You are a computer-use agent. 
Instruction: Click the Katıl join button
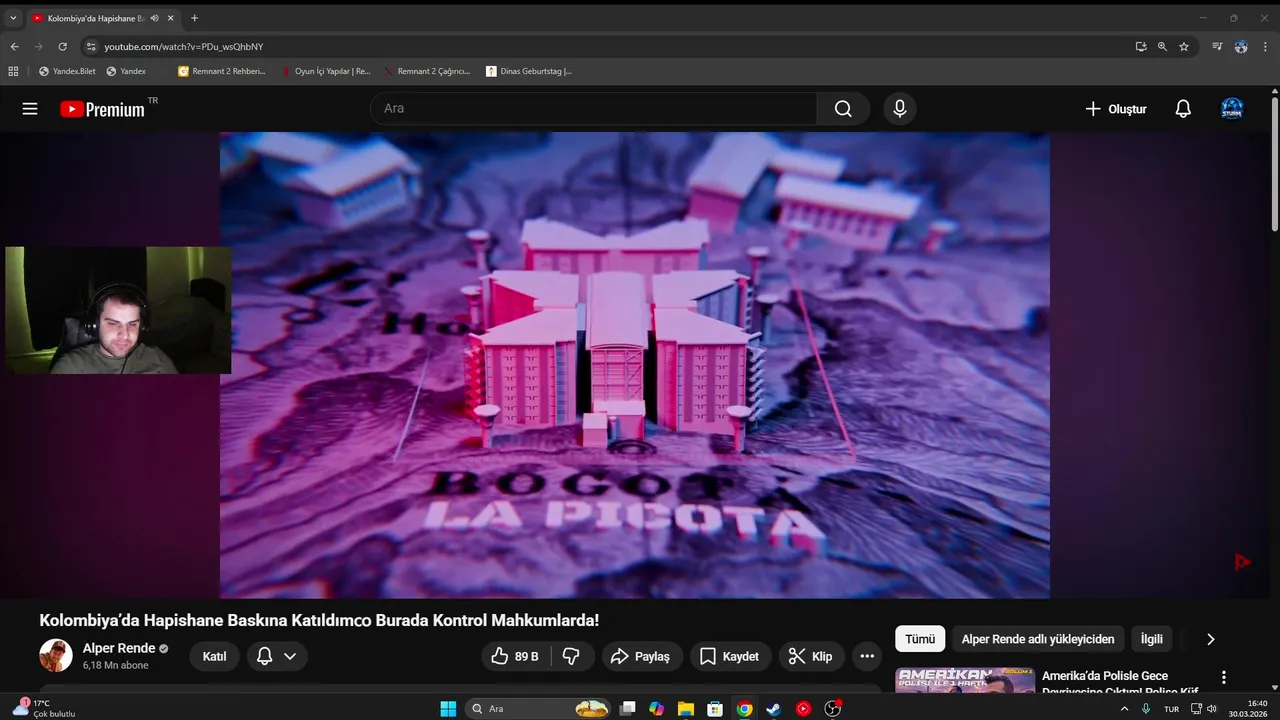pos(215,656)
